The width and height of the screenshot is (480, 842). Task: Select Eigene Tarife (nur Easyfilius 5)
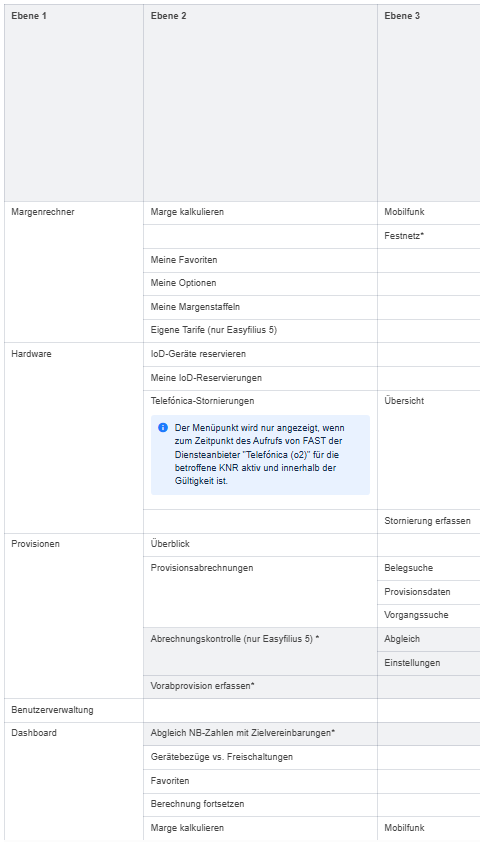click(260, 331)
